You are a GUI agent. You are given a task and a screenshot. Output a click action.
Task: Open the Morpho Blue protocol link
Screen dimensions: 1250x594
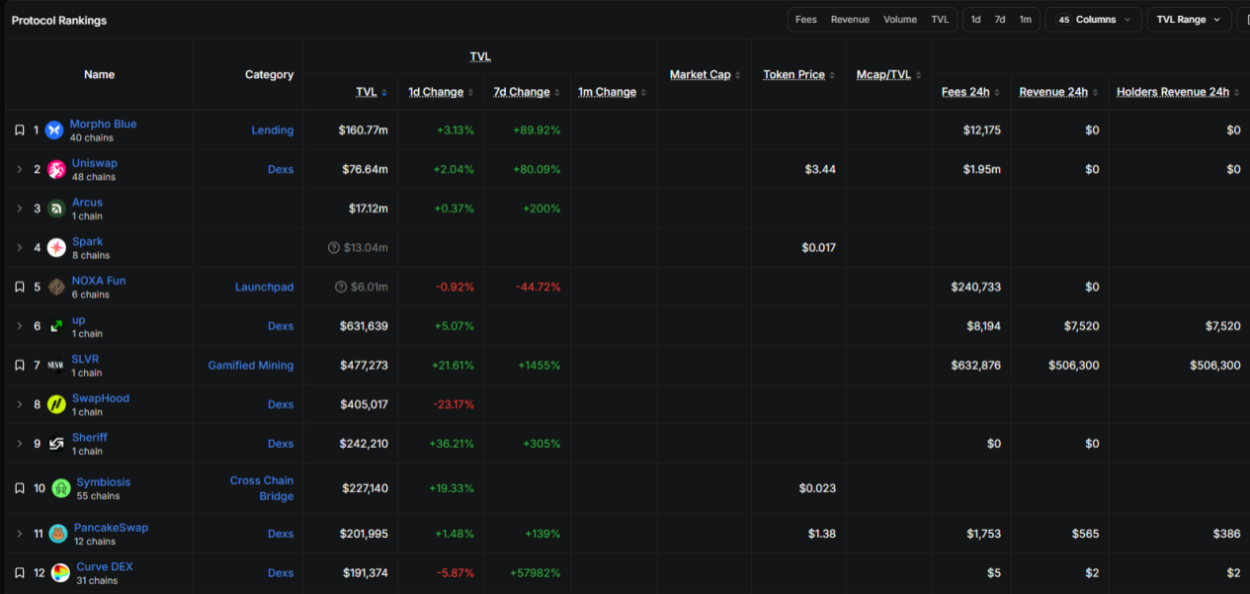[x=103, y=124]
